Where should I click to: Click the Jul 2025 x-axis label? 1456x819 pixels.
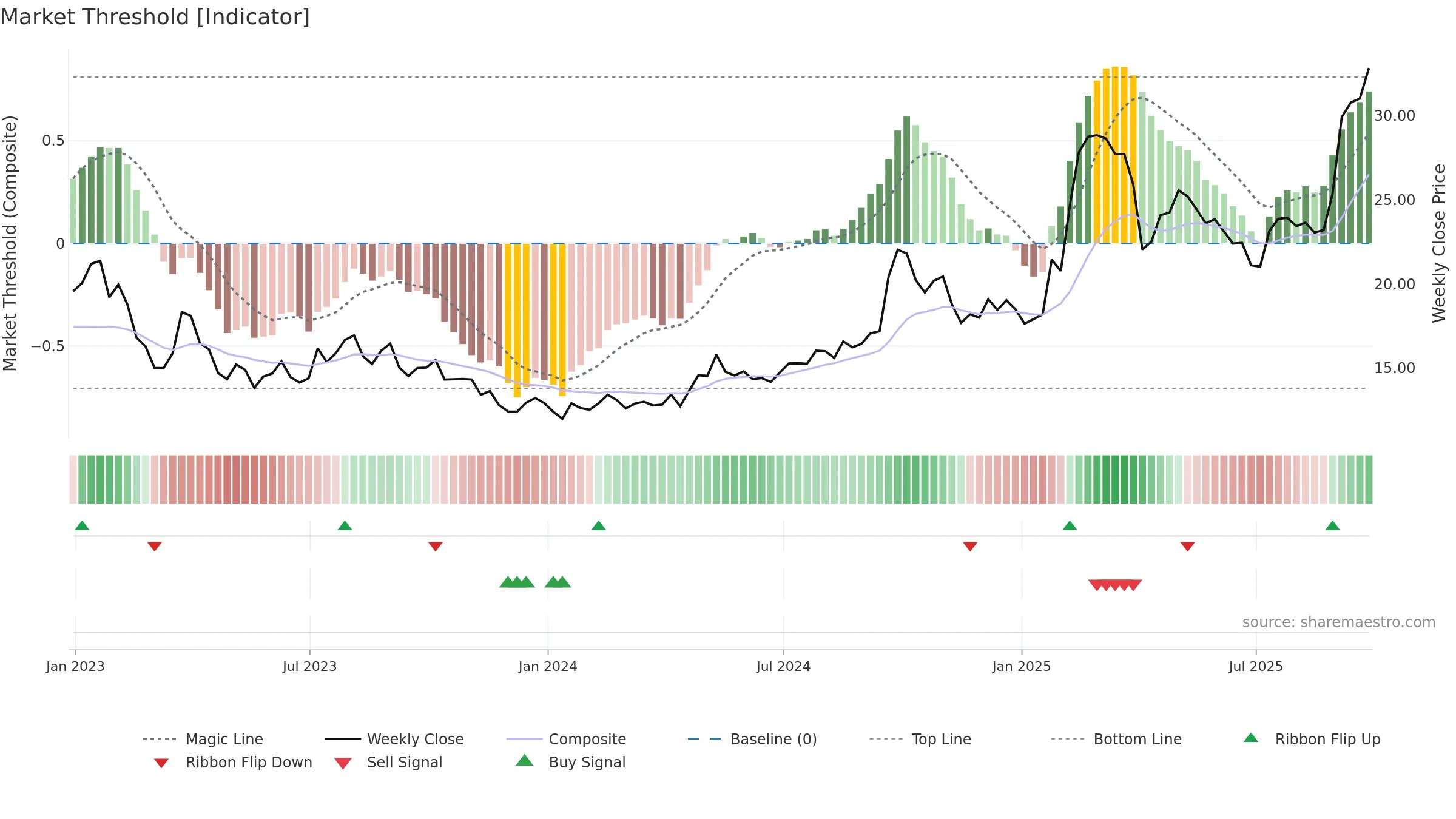[x=1256, y=666]
